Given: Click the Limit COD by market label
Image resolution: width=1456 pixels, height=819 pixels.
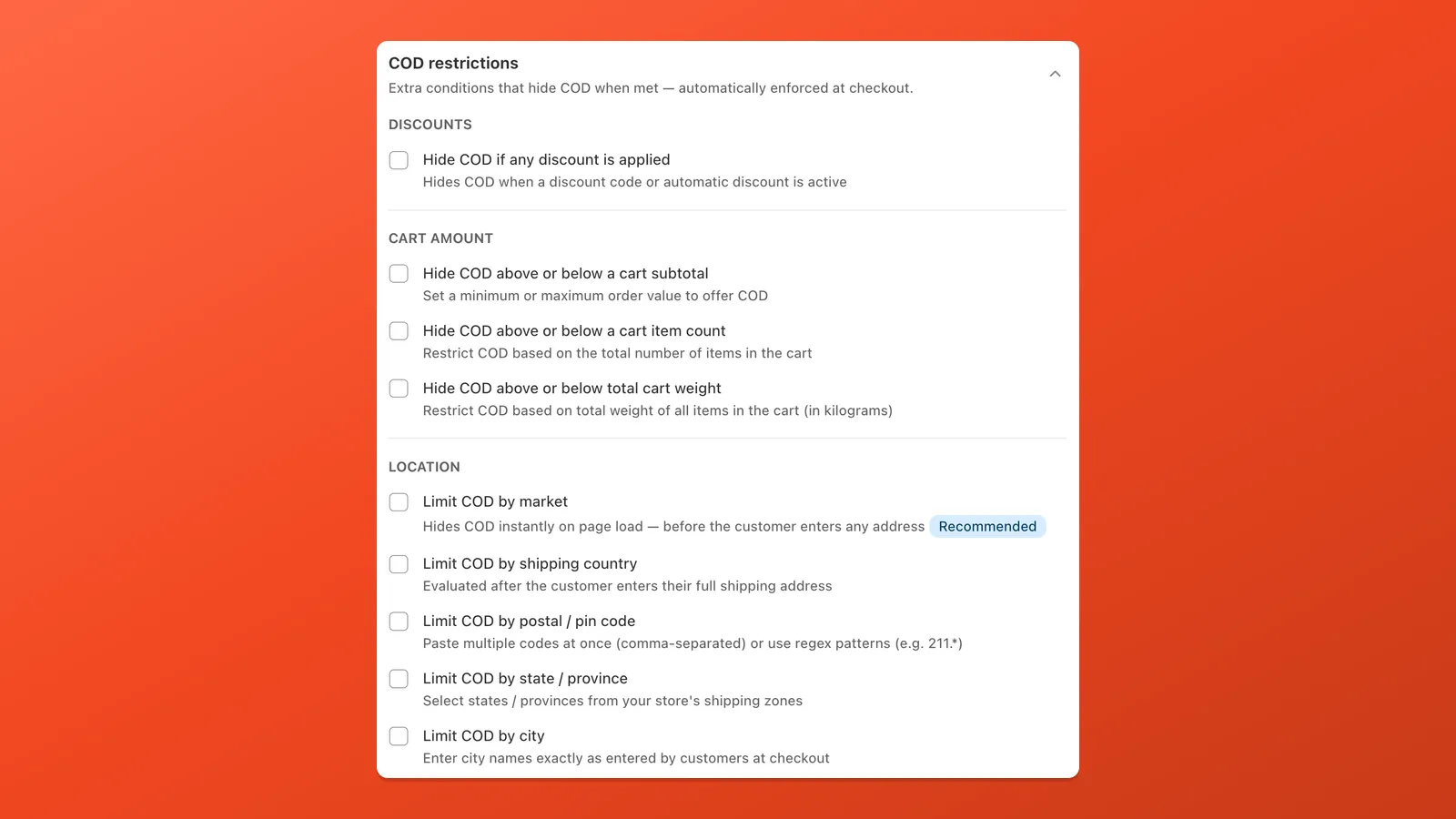Looking at the screenshot, I should coord(495,501).
